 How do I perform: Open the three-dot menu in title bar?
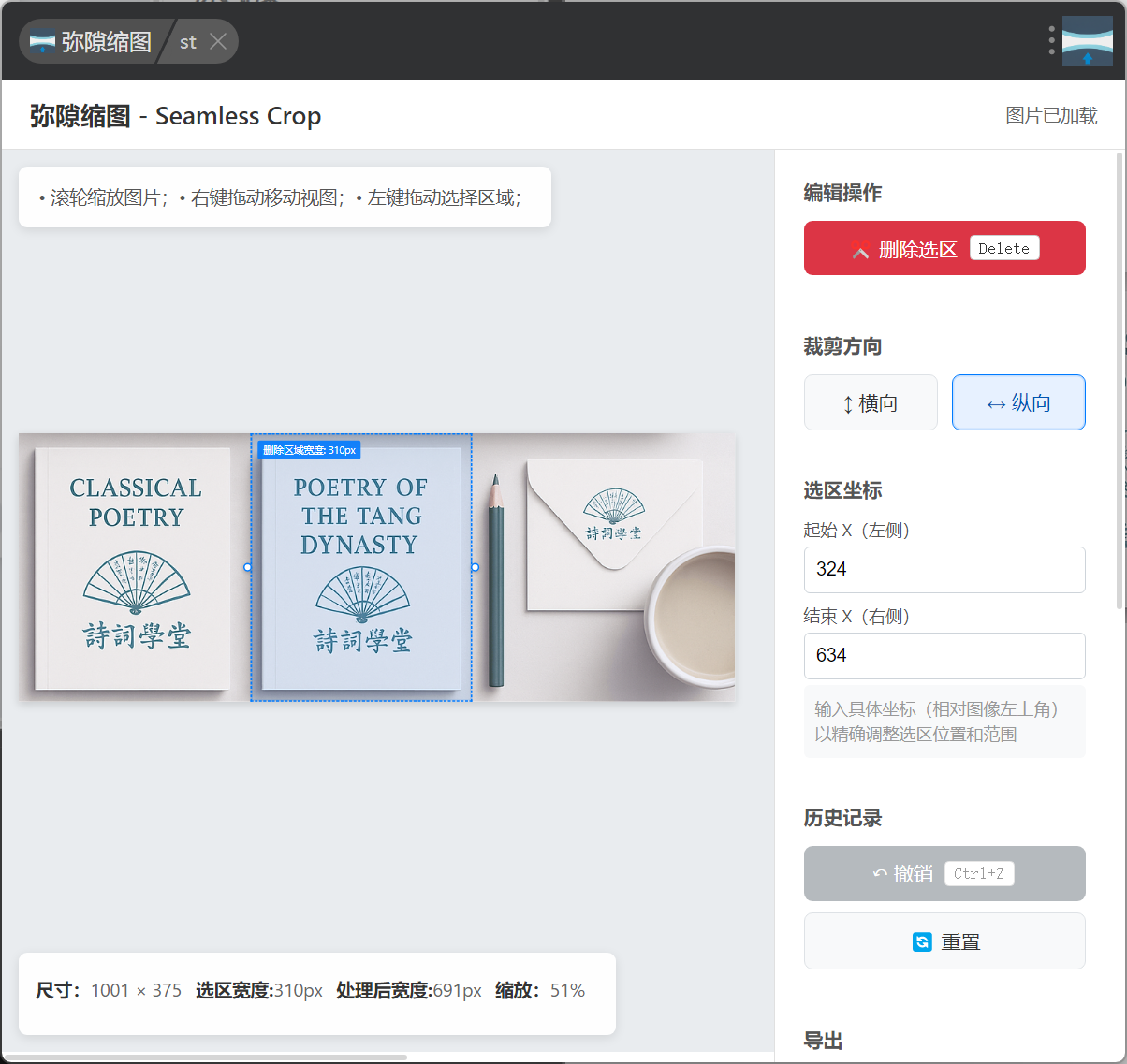(x=1051, y=40)
